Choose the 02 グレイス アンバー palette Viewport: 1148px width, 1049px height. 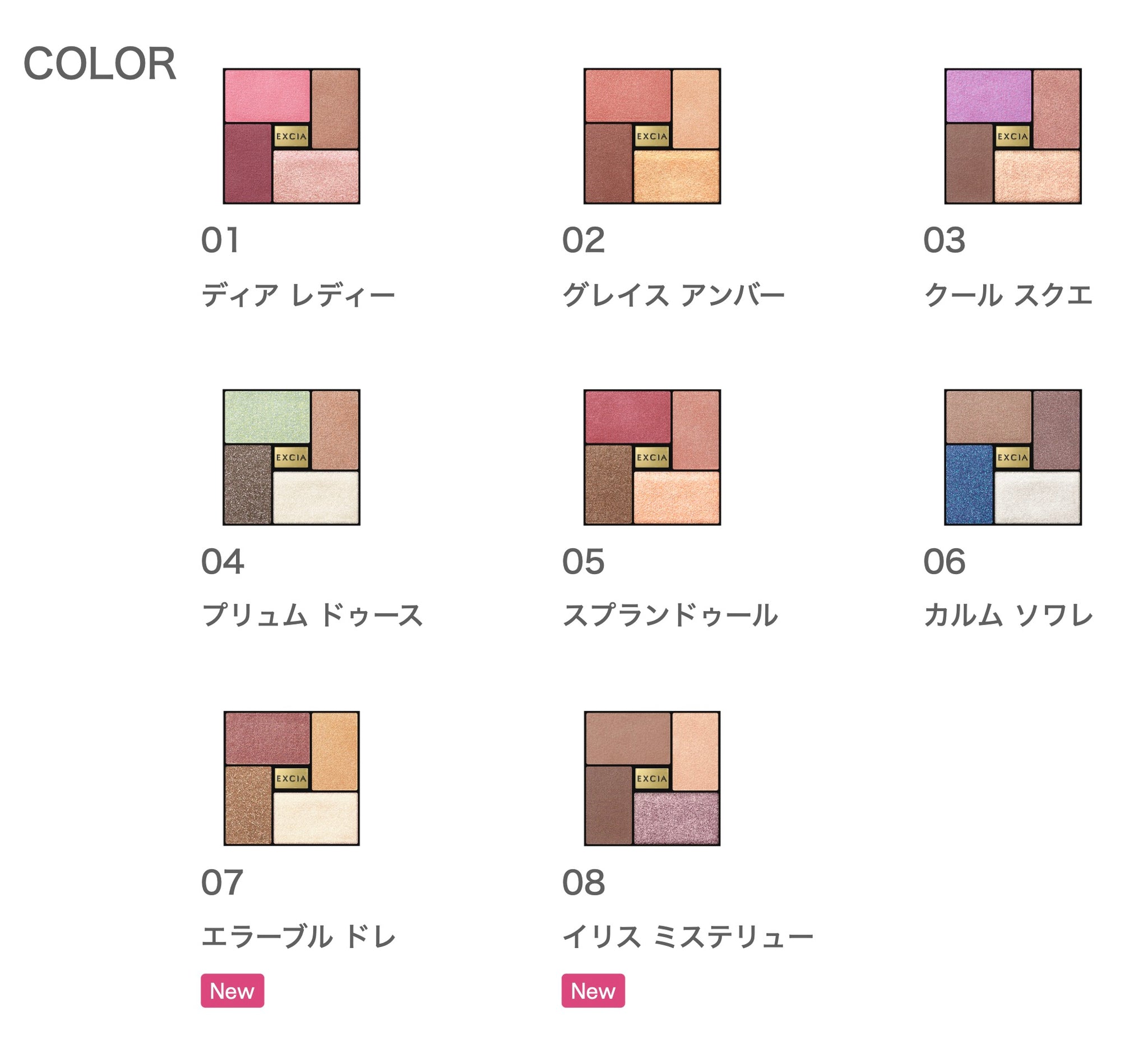tap(652, 136)
